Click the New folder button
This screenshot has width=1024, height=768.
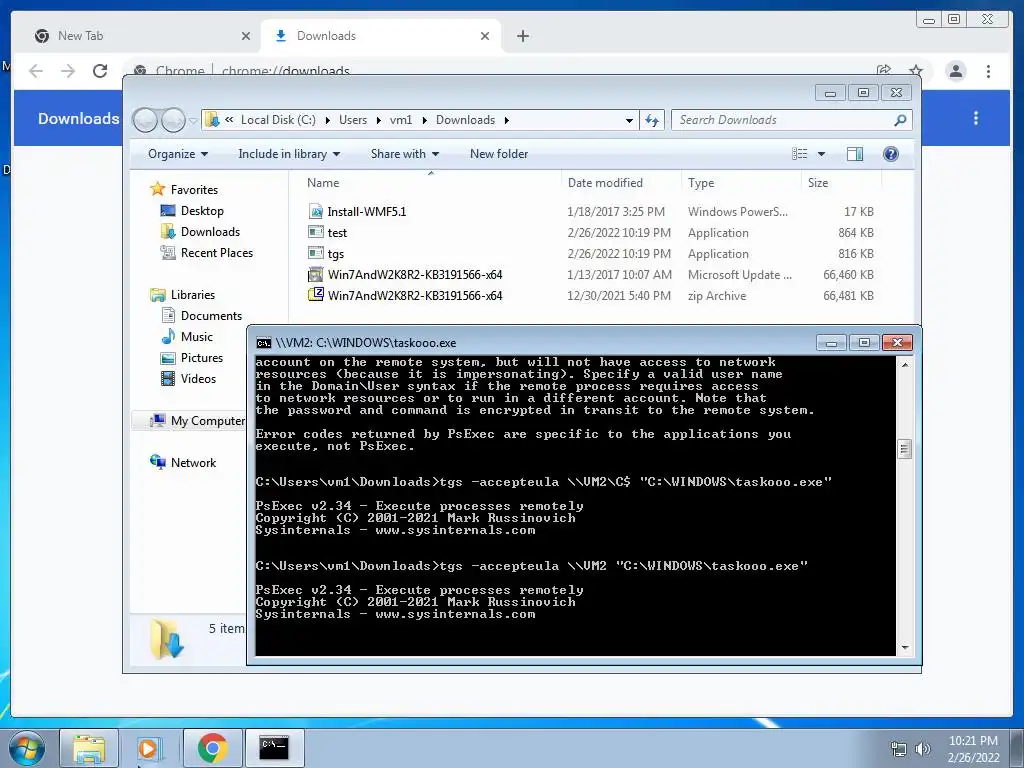[x=499, y=154]
